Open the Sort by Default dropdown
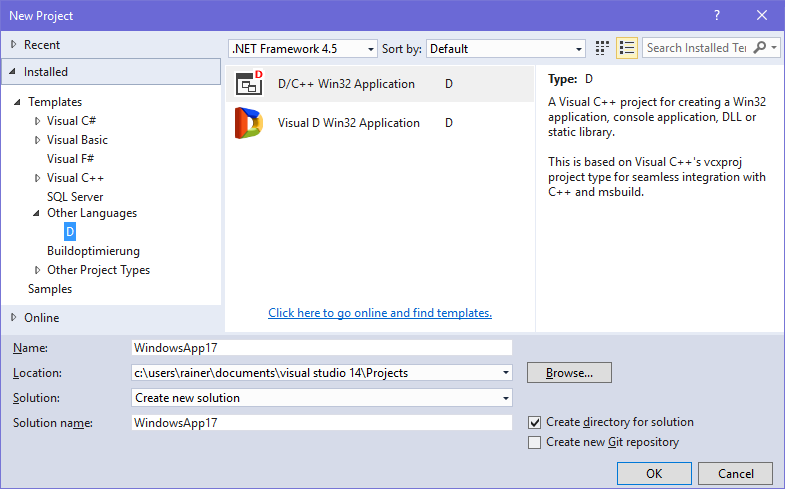The image size is (785, 489). pyautogui.click(x=506, y=49)
